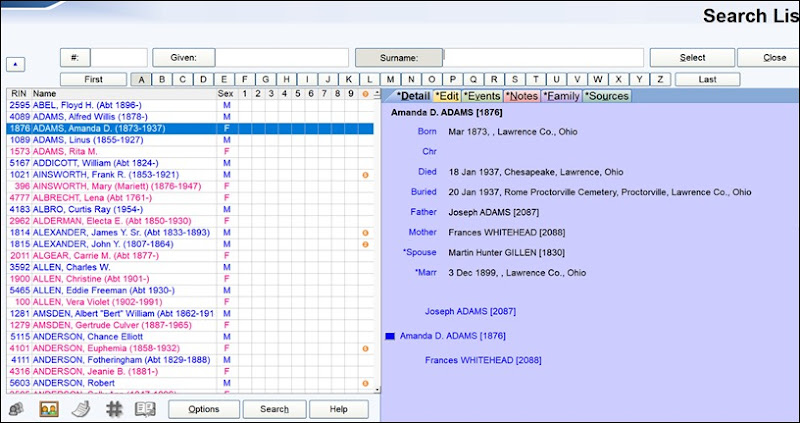The height and width of the screenshot is (423, 800).
Task: Click the Help button
Action: [339, 409]
